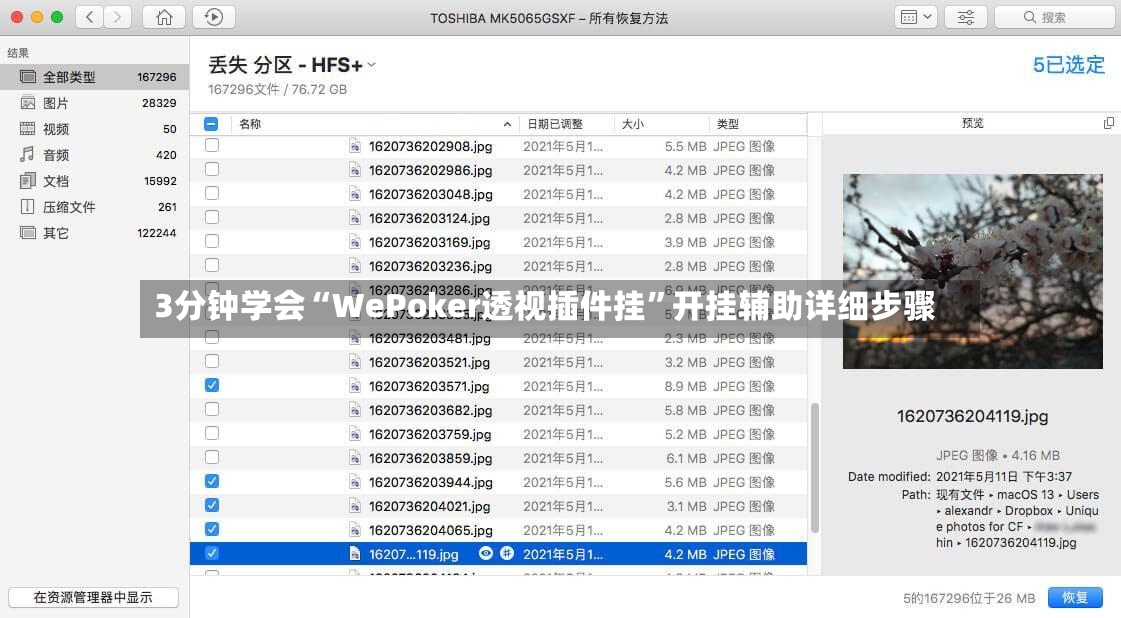Open the filter sliders settings icon
This screenshot has width=1121, height=618.
[966, 16]
